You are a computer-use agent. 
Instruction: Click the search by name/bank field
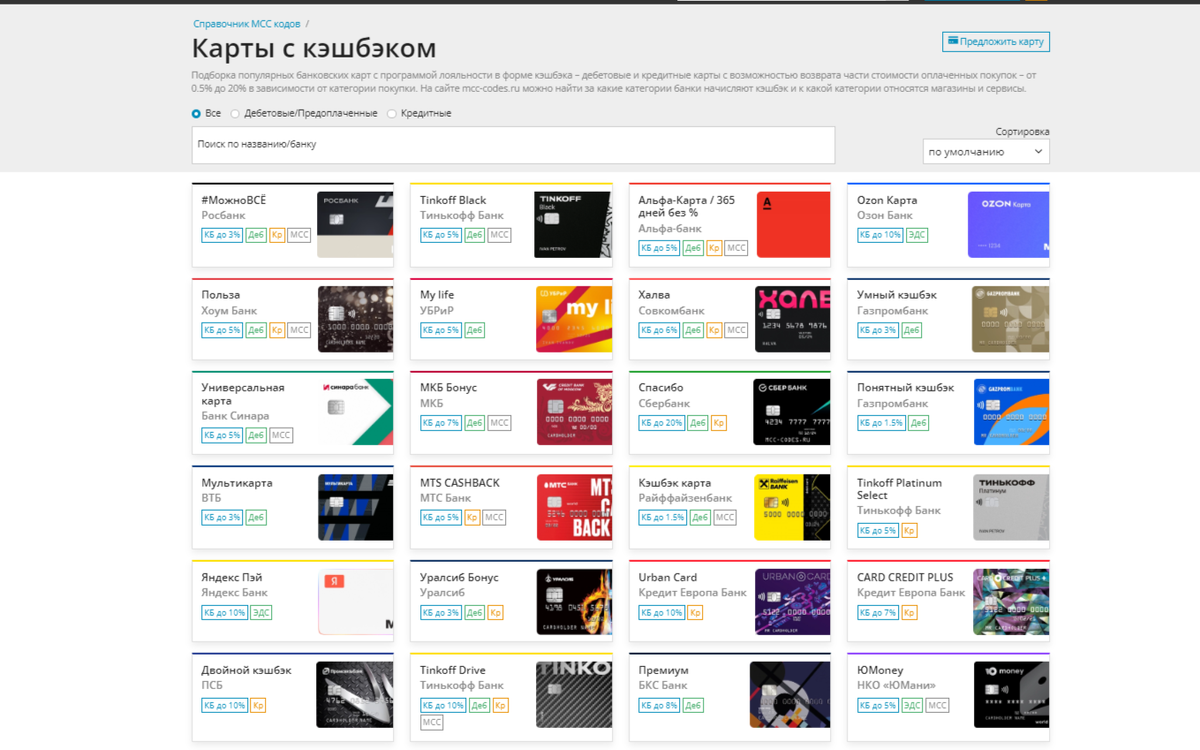[513, 145]
